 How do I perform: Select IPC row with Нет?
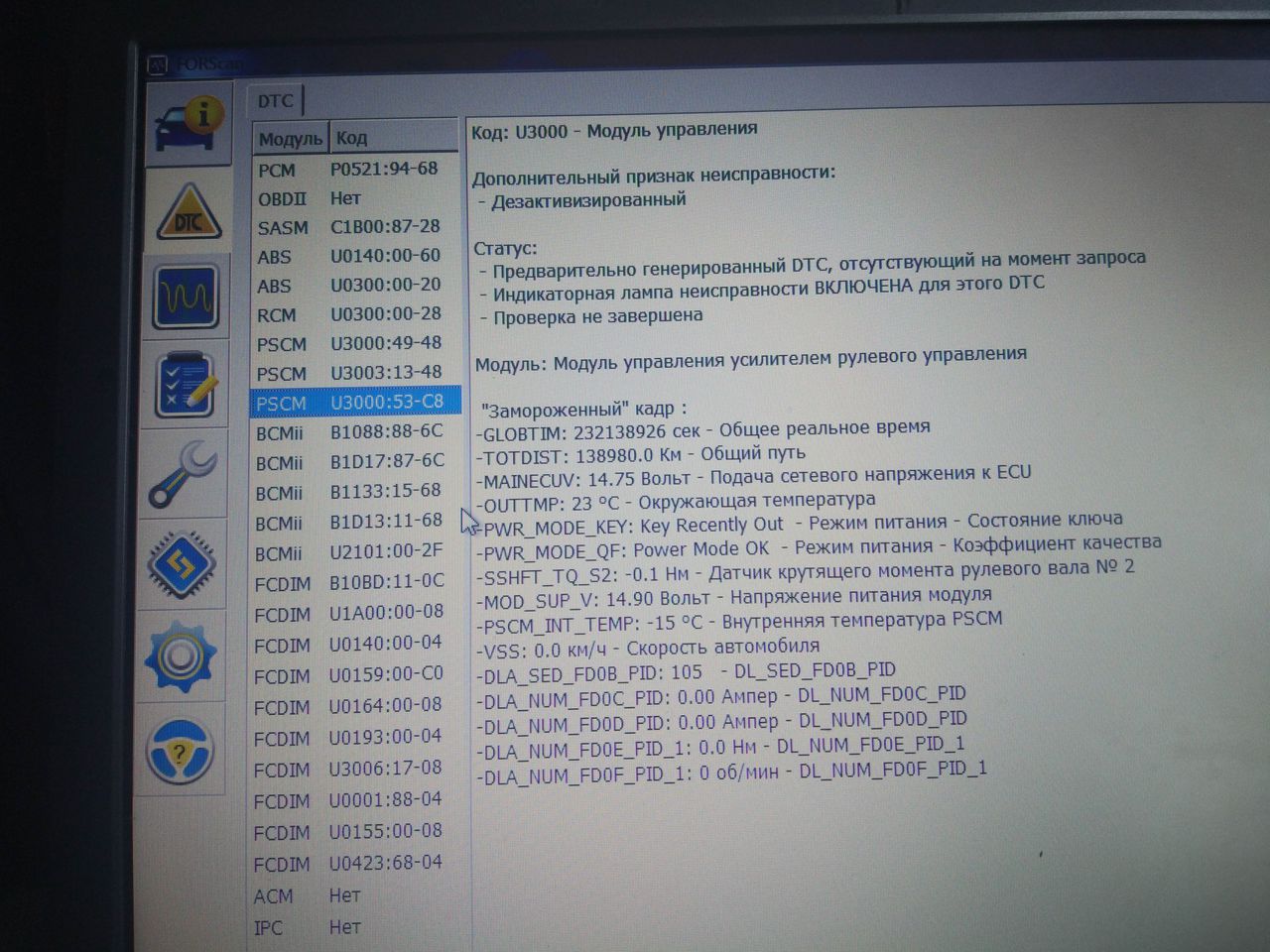355,927
